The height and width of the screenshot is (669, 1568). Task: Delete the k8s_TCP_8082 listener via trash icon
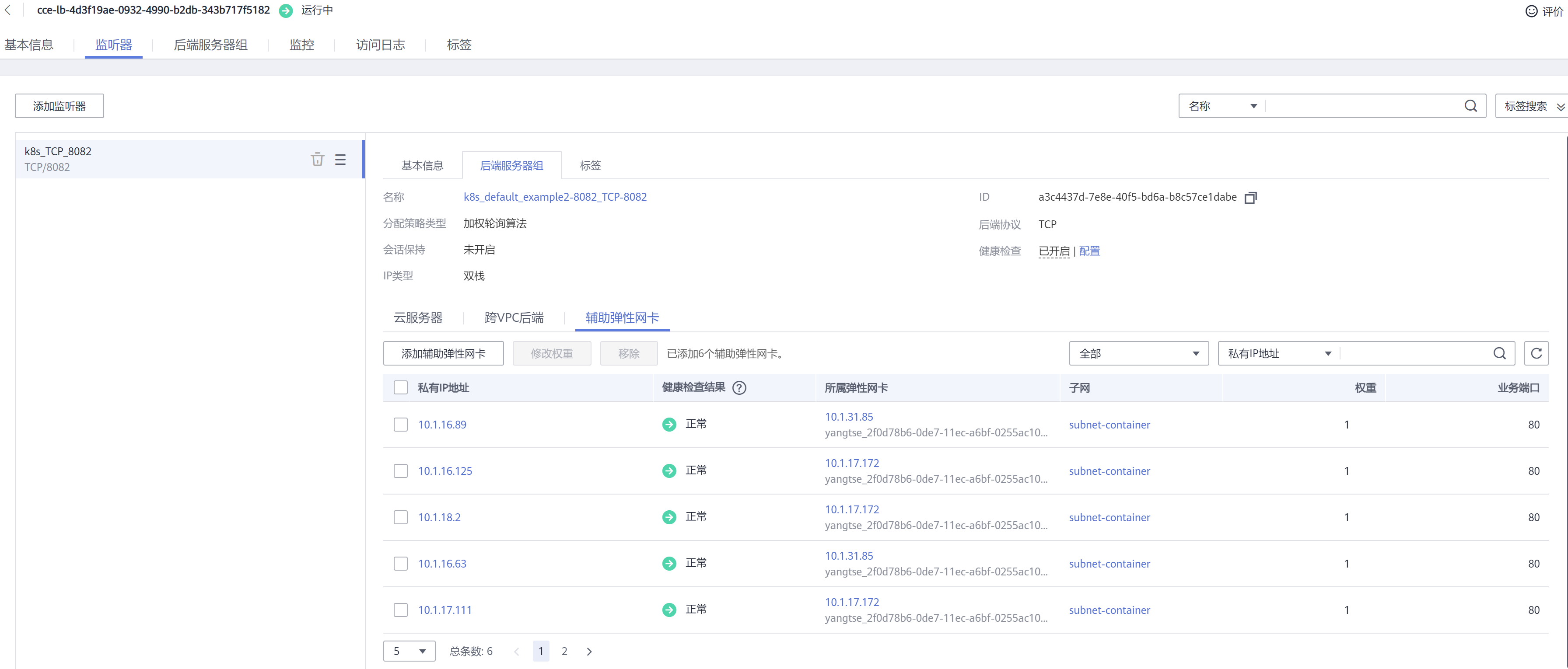coord(317,159)
